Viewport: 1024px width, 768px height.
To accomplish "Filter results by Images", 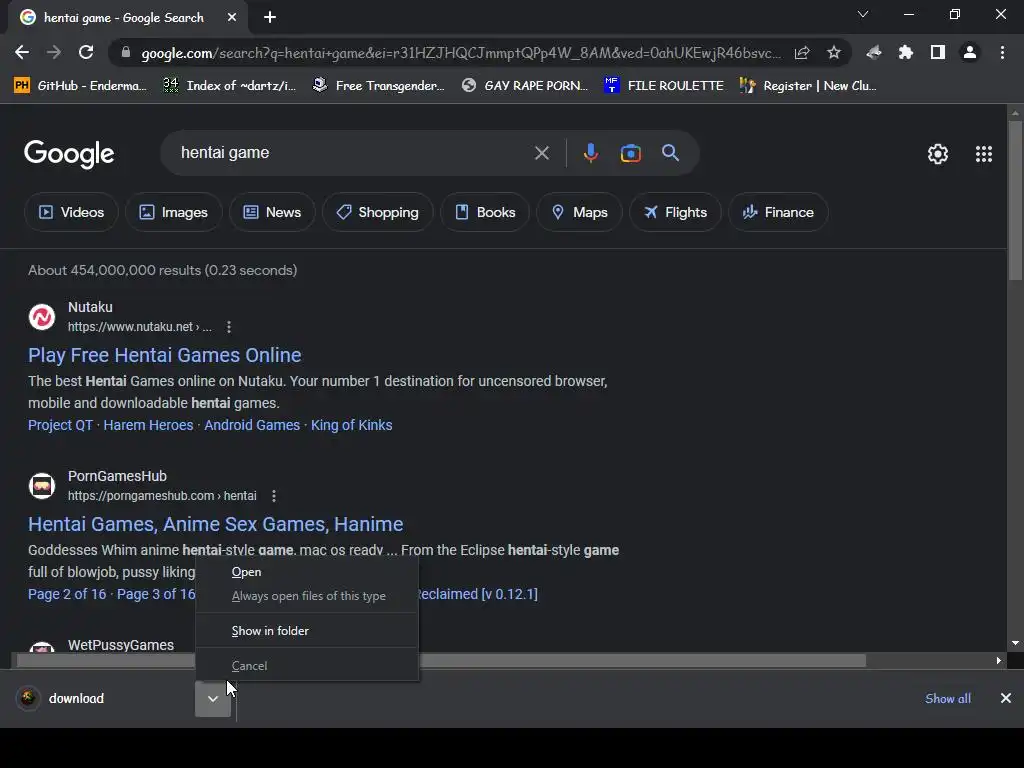I will (174, 212).
